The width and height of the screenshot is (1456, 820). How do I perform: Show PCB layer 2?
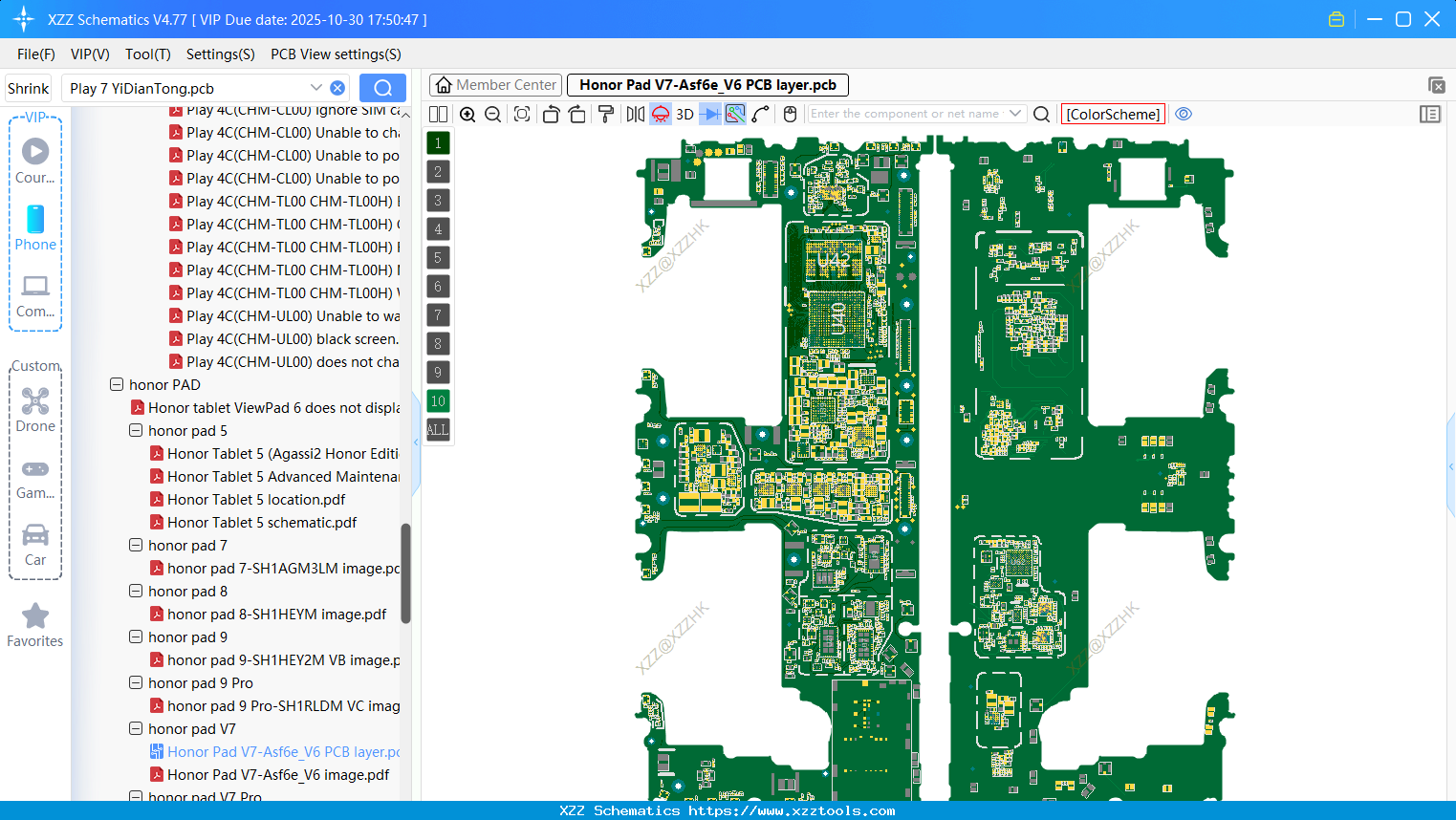(x=438, y=171)
